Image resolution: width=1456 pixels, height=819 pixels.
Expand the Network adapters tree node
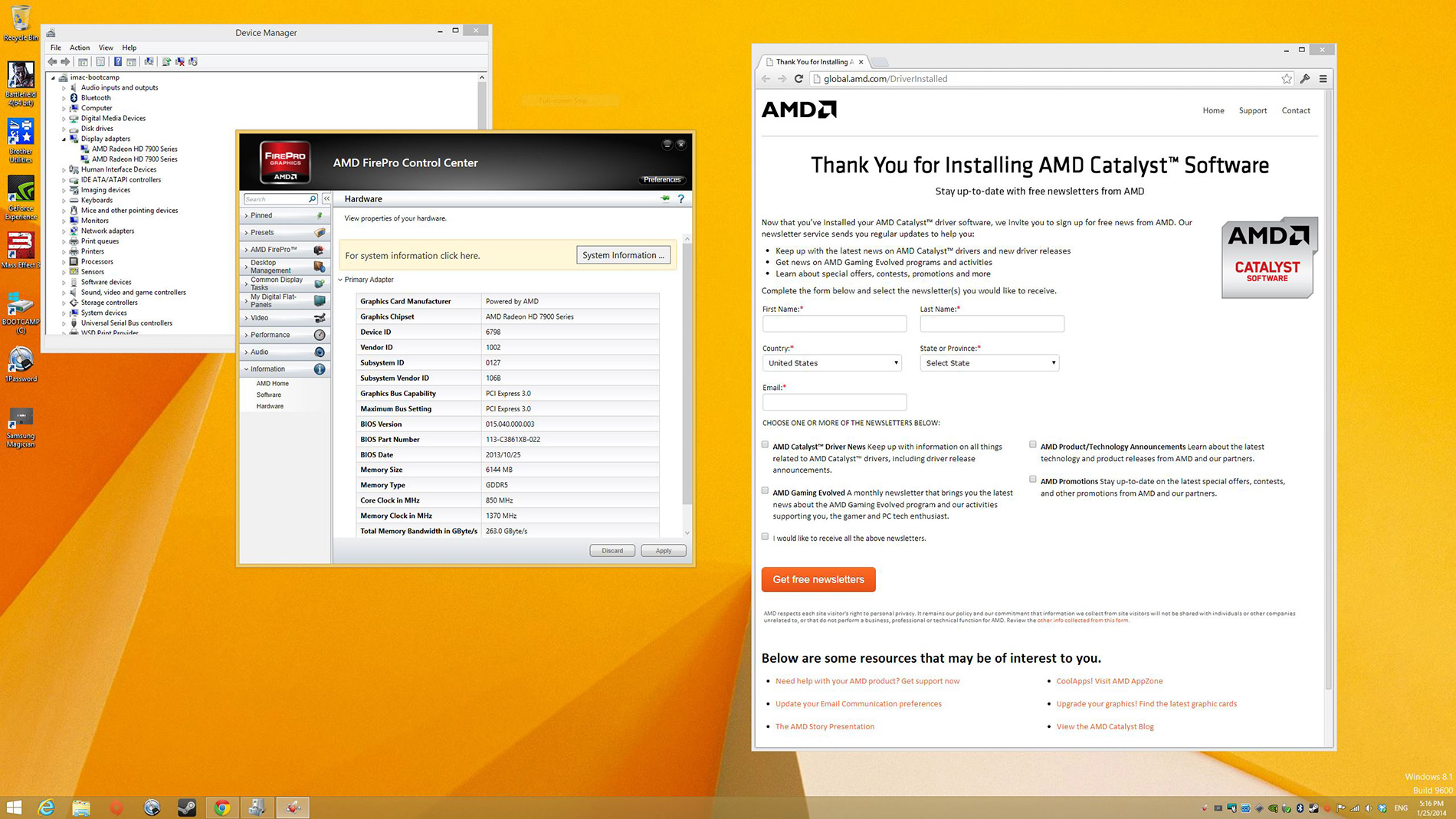coord(64,231)
